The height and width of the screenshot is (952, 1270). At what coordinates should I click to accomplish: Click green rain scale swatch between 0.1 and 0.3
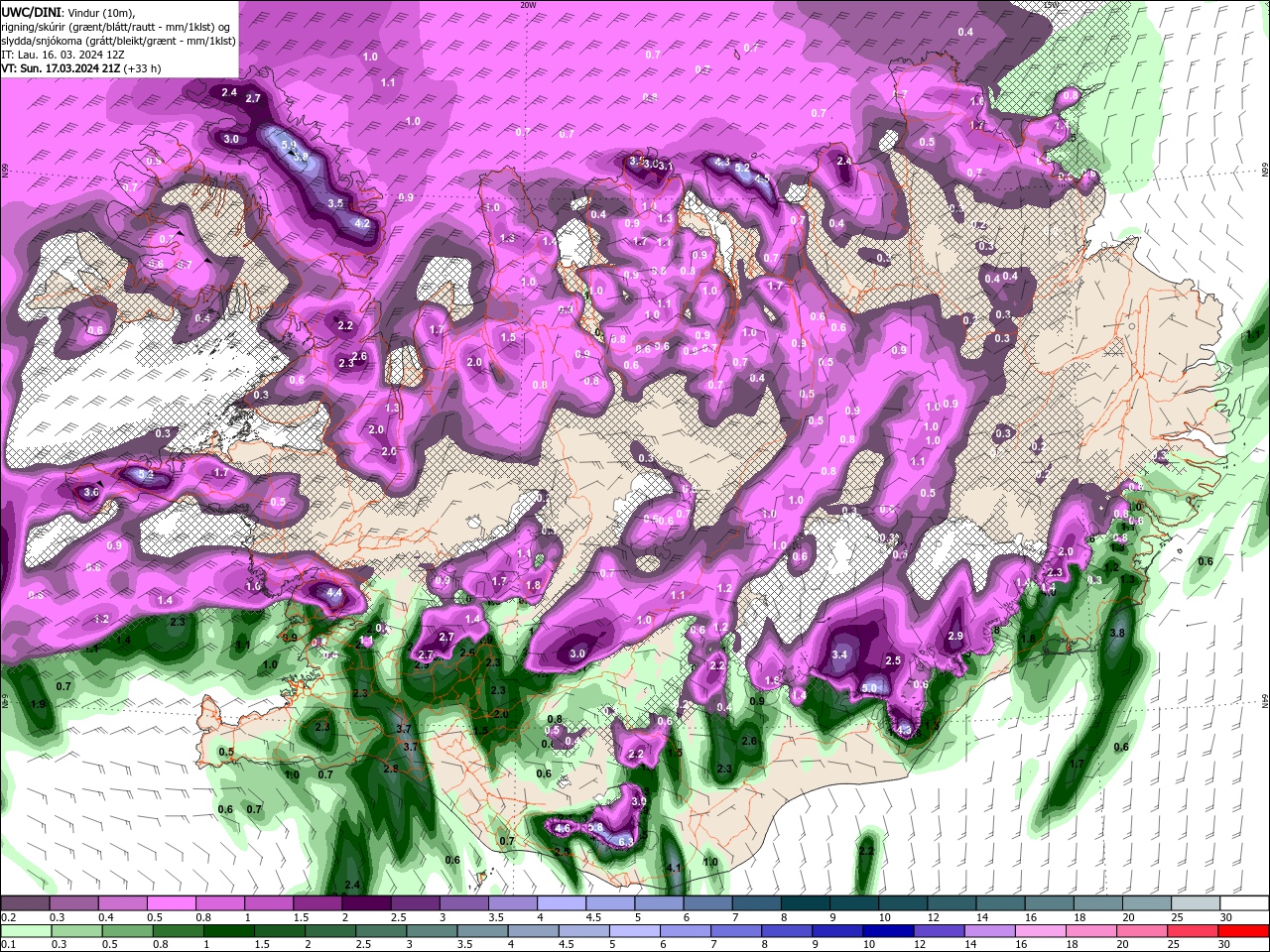pos(25,931)
